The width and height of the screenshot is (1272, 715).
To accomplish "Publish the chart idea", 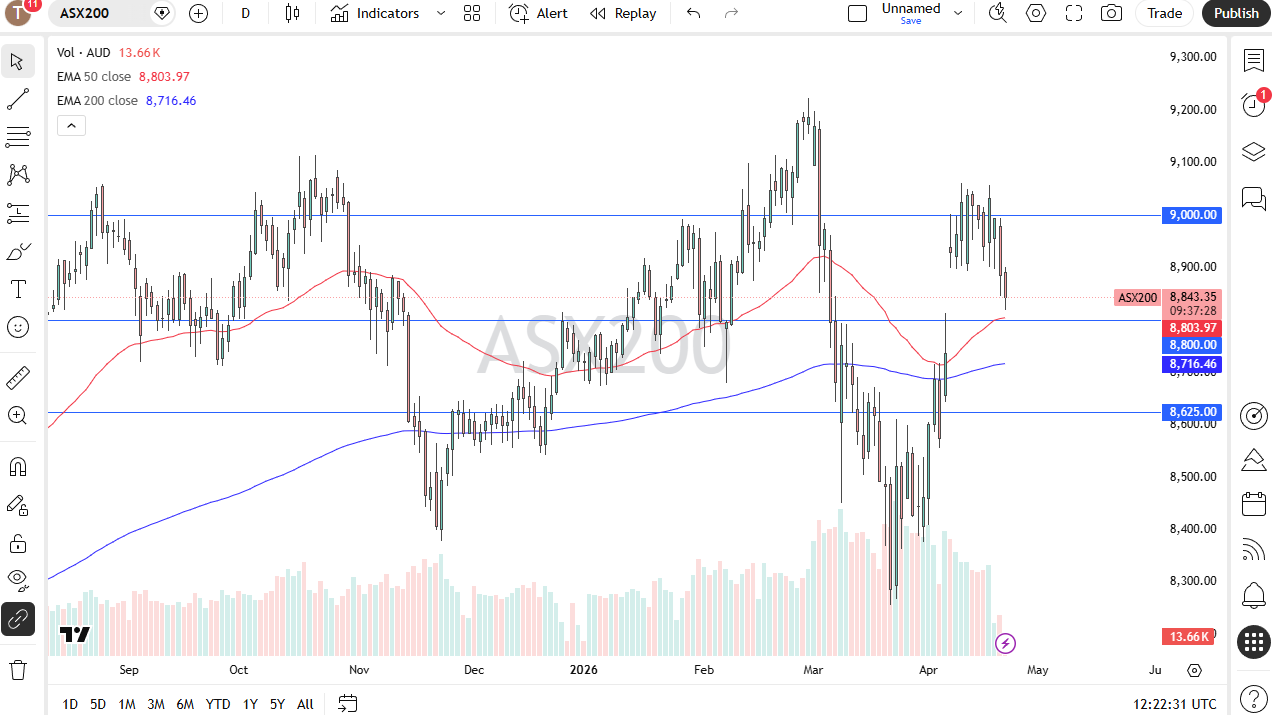I will coord(1236,13).
